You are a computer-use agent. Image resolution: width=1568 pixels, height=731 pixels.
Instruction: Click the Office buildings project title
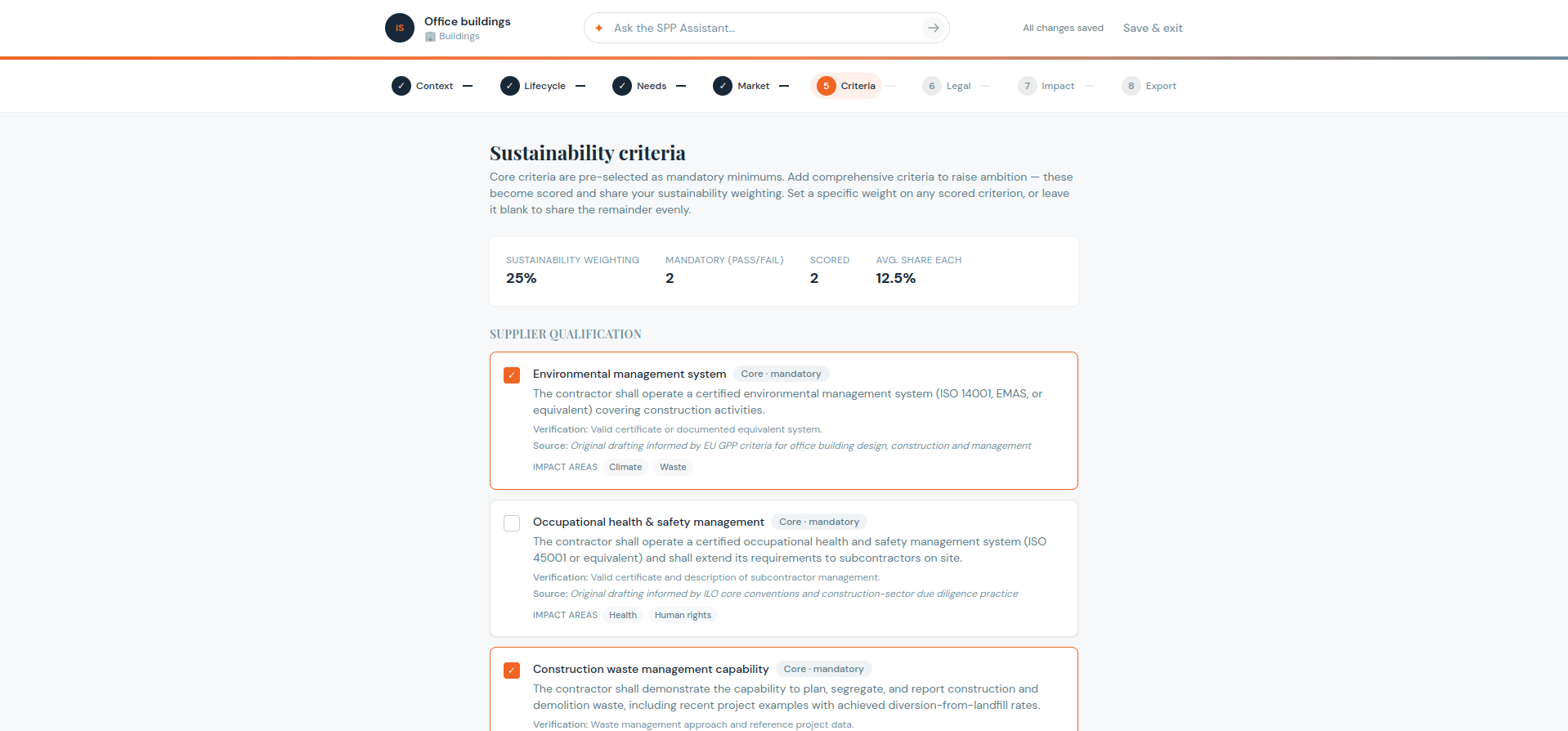click(x=468, y=21)
